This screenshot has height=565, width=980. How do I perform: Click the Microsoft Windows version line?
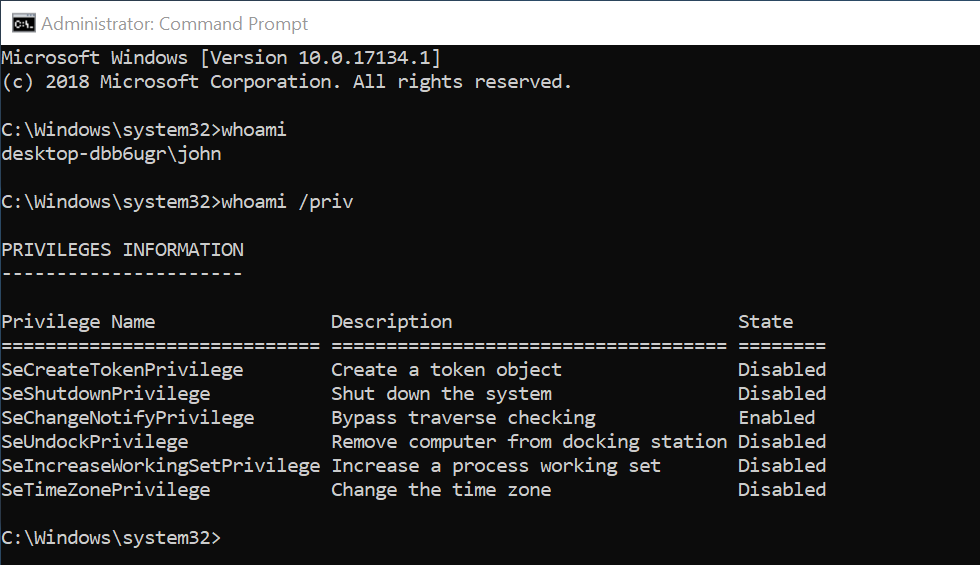[220, 58]
